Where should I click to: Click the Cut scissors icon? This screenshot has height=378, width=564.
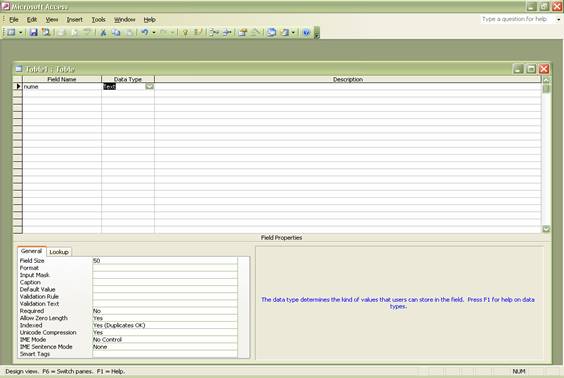click(x=103, y=33)
